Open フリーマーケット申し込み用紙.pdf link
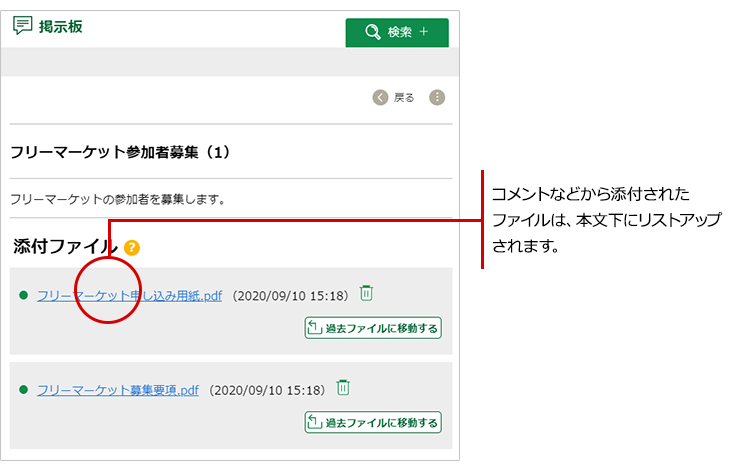This screenshot has height=473, width=750. [129, 296]
